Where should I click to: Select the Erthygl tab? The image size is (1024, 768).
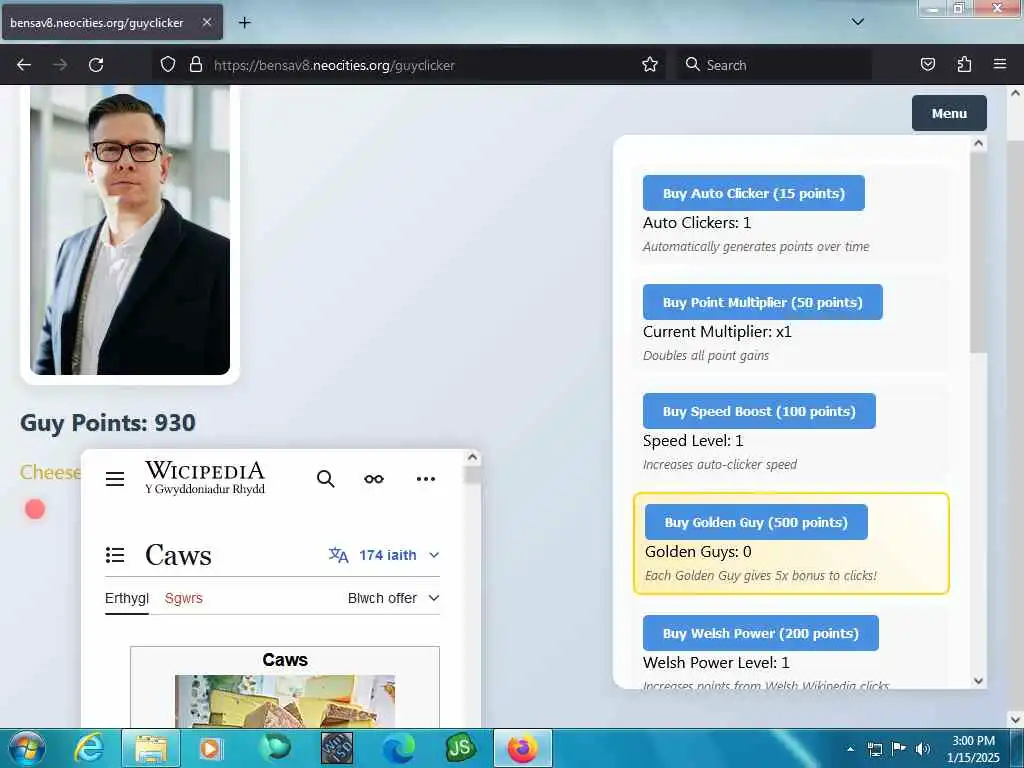click(127, 598)
